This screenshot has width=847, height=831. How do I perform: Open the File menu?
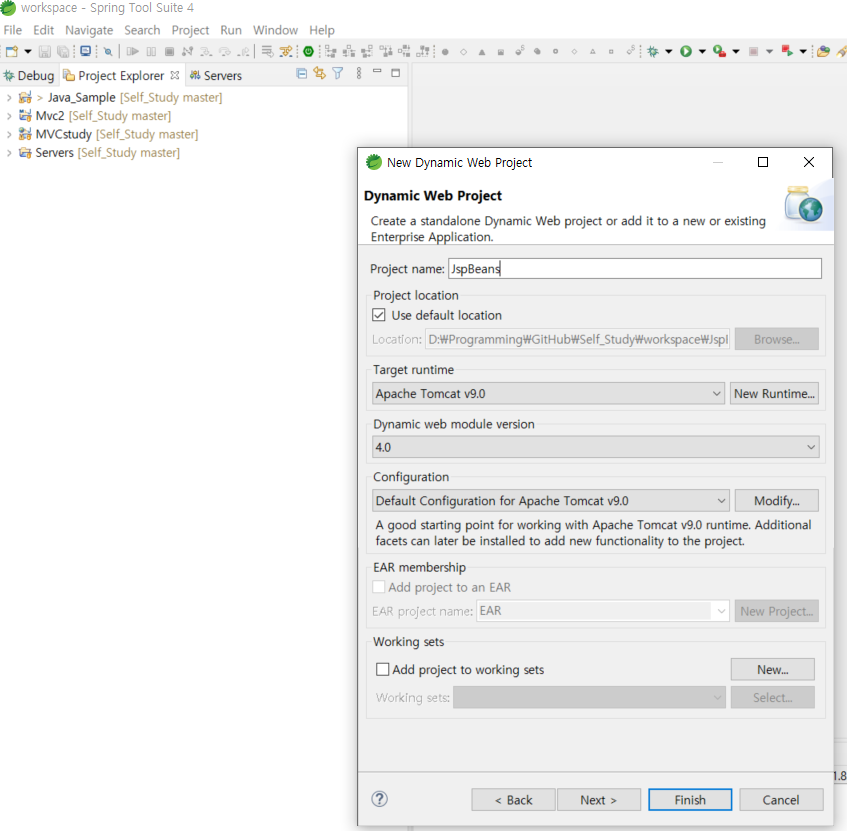click(12, 30)
